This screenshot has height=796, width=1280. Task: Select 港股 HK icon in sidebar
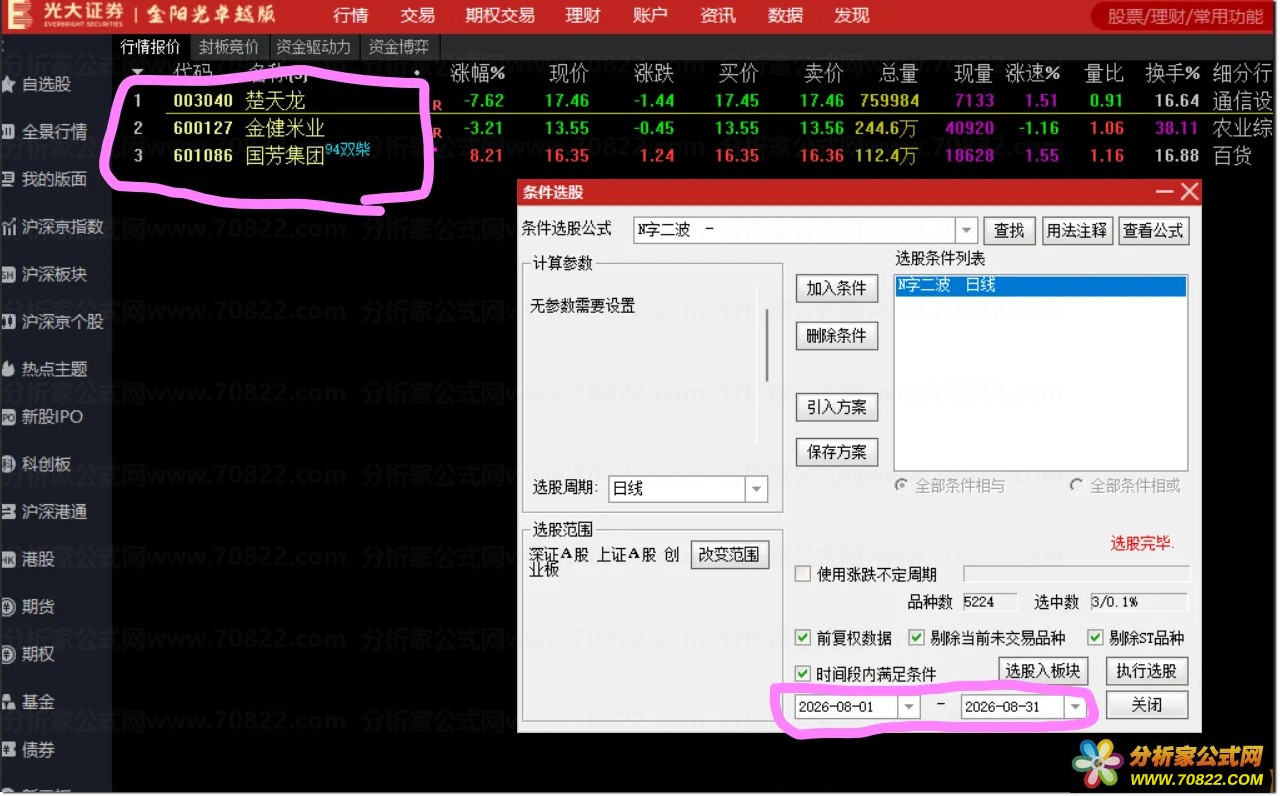click(x=8, y=559)
